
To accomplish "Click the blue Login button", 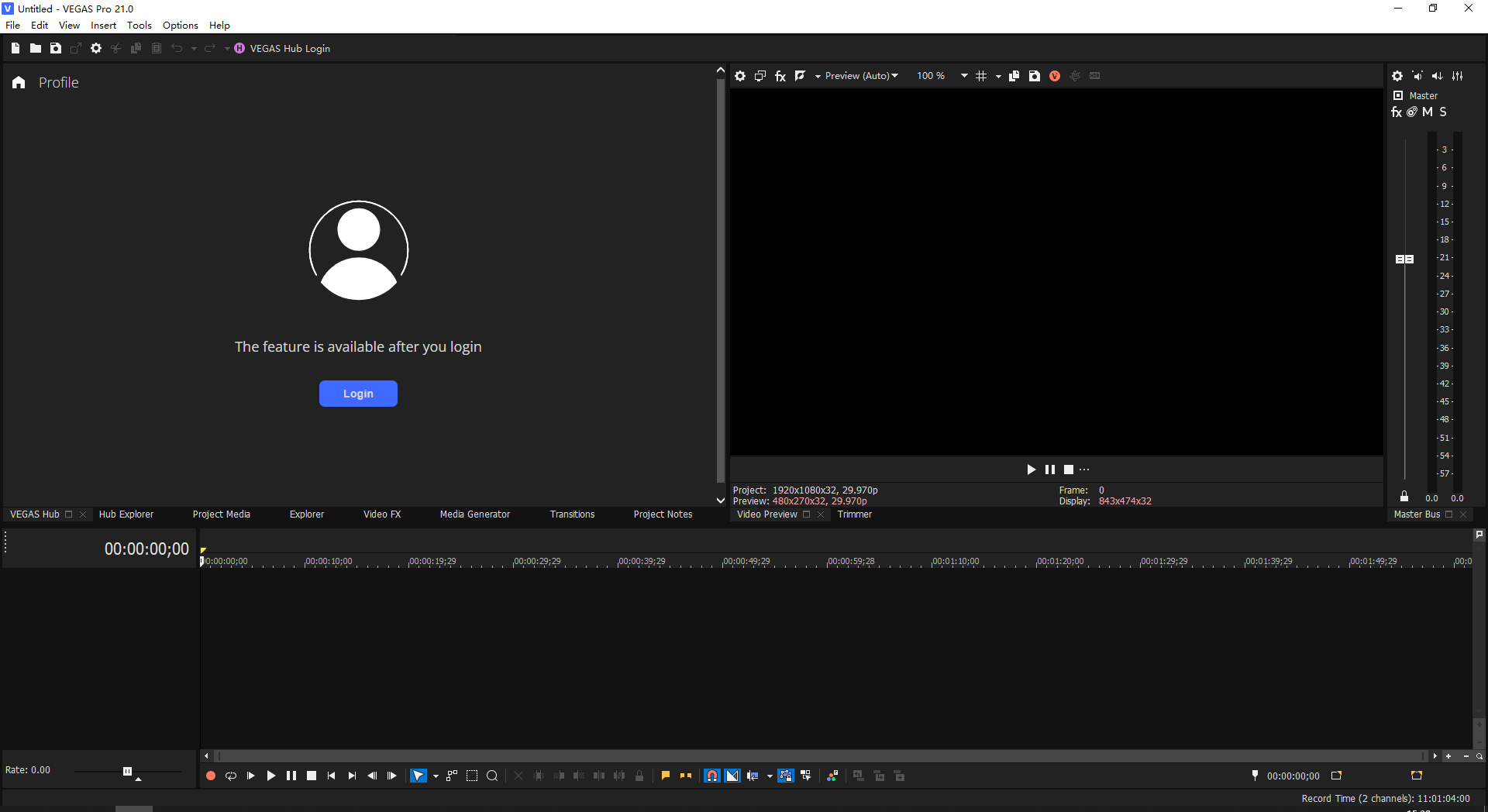I will pos(358,394).
